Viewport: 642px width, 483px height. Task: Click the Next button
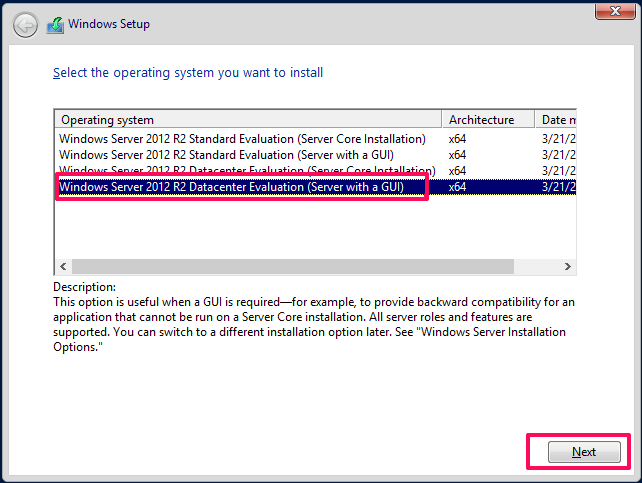click(584, 452)
